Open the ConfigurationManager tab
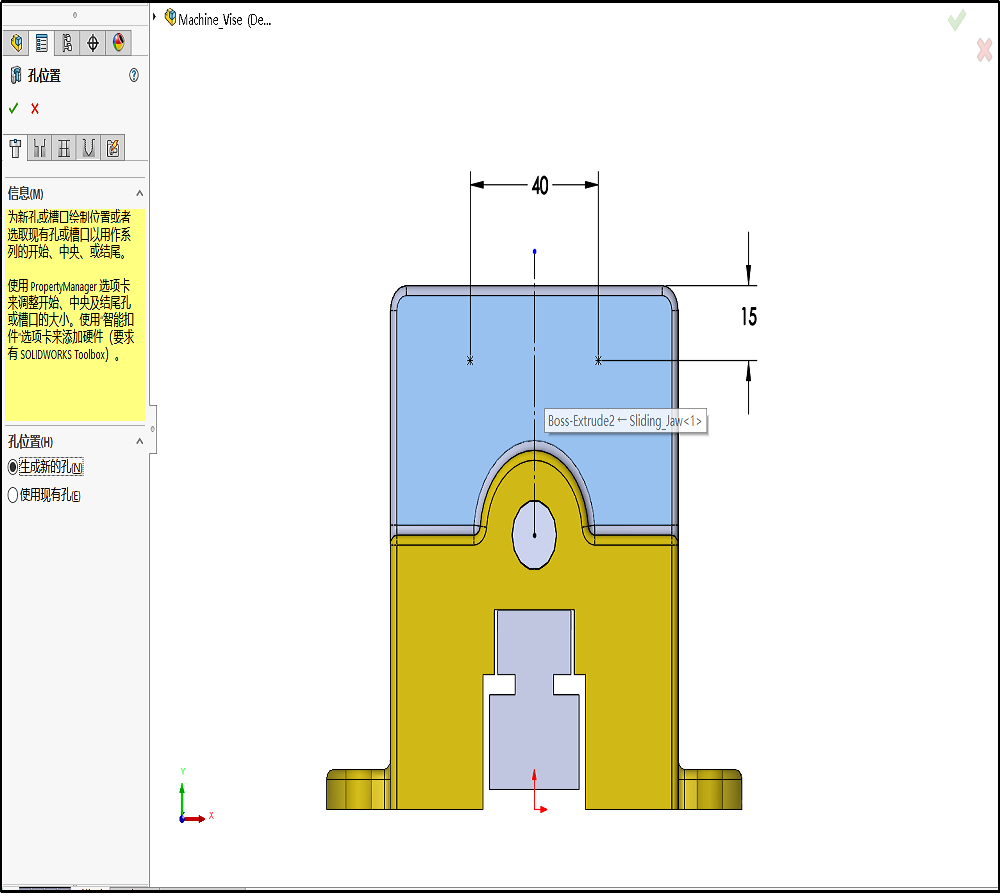The height and width of the screenshot is (895, 1000). 67,42
